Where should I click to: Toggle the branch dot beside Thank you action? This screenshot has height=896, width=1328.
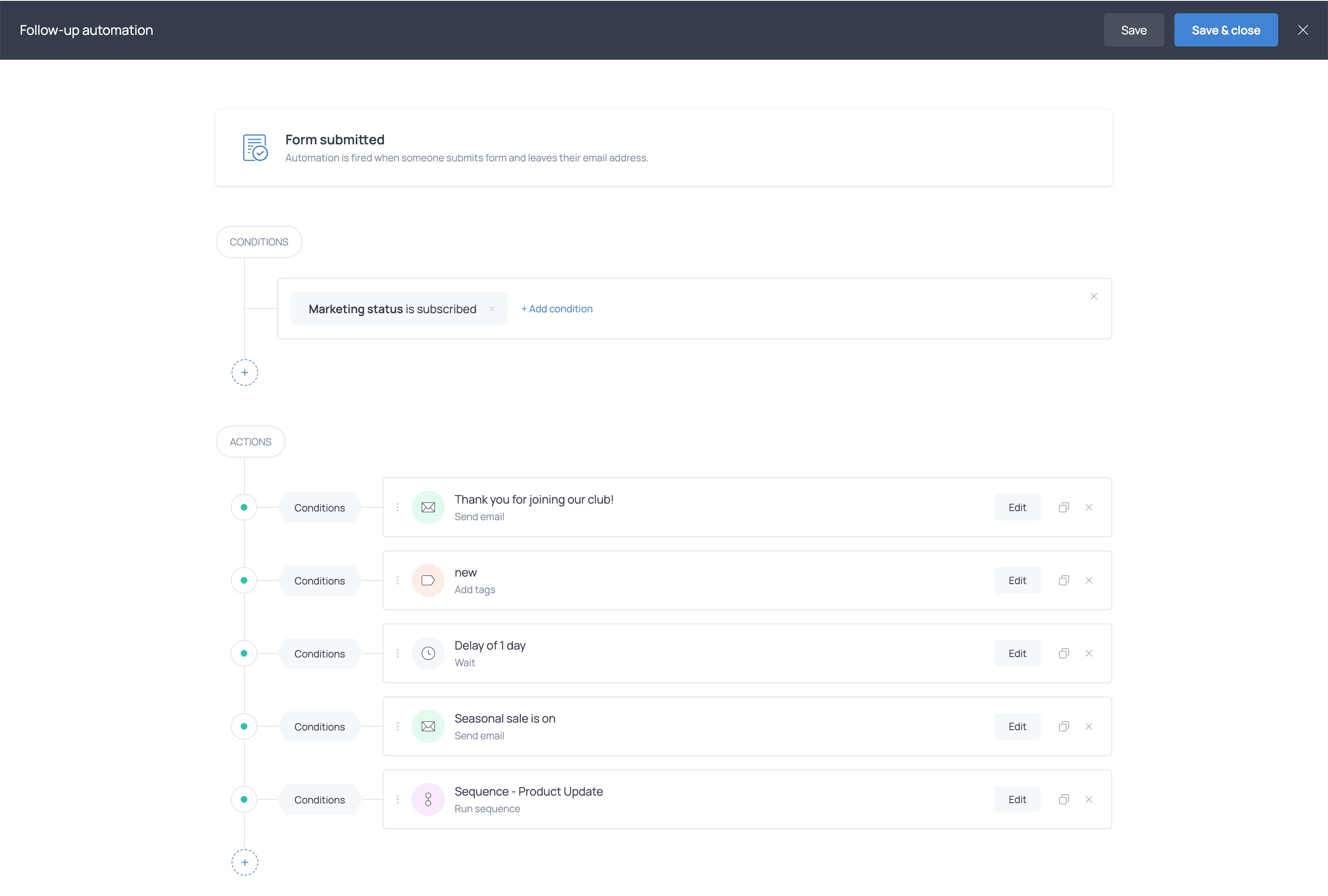click(244, 506)
